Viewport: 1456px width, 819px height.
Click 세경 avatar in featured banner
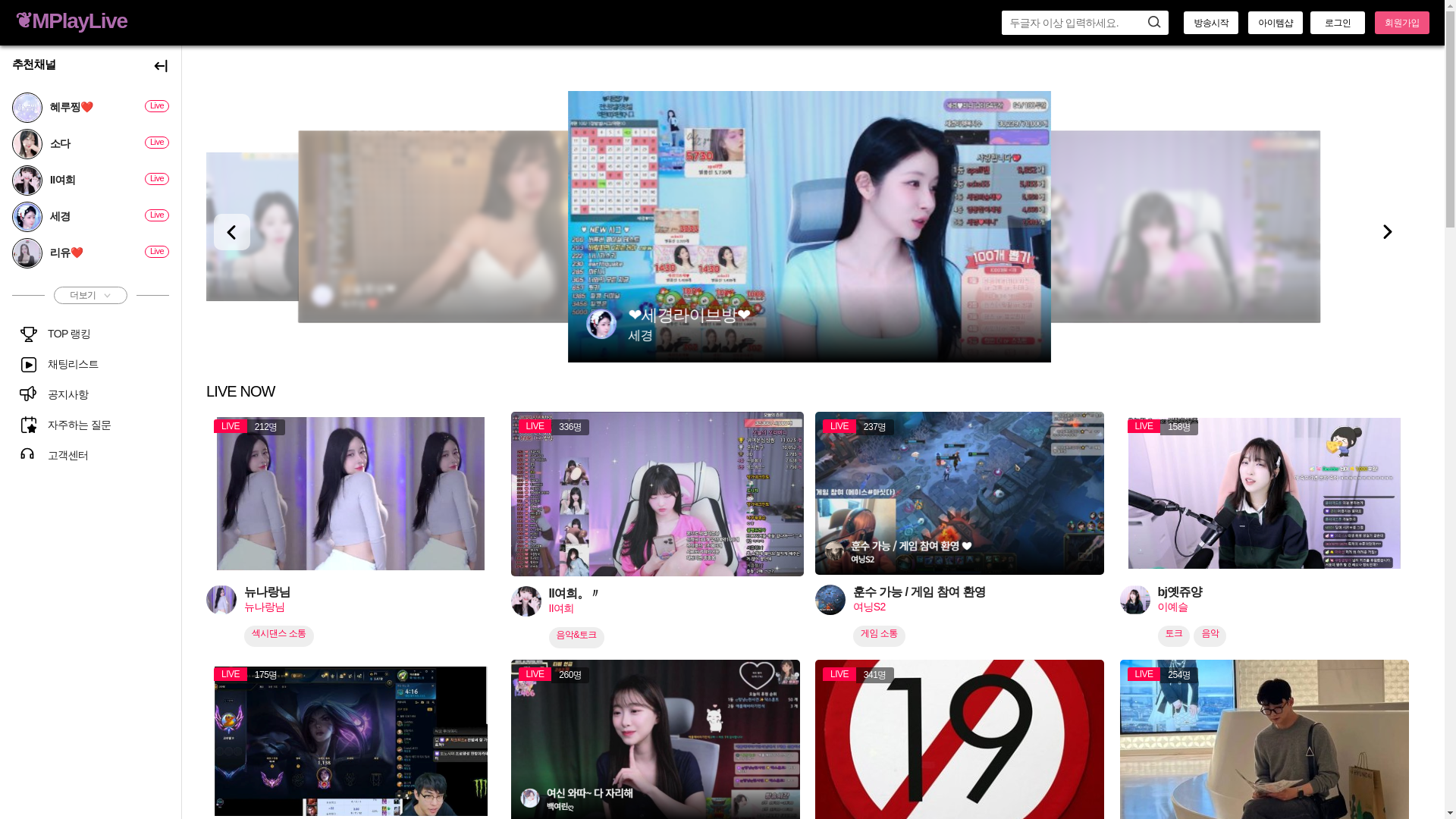(601, 324)
